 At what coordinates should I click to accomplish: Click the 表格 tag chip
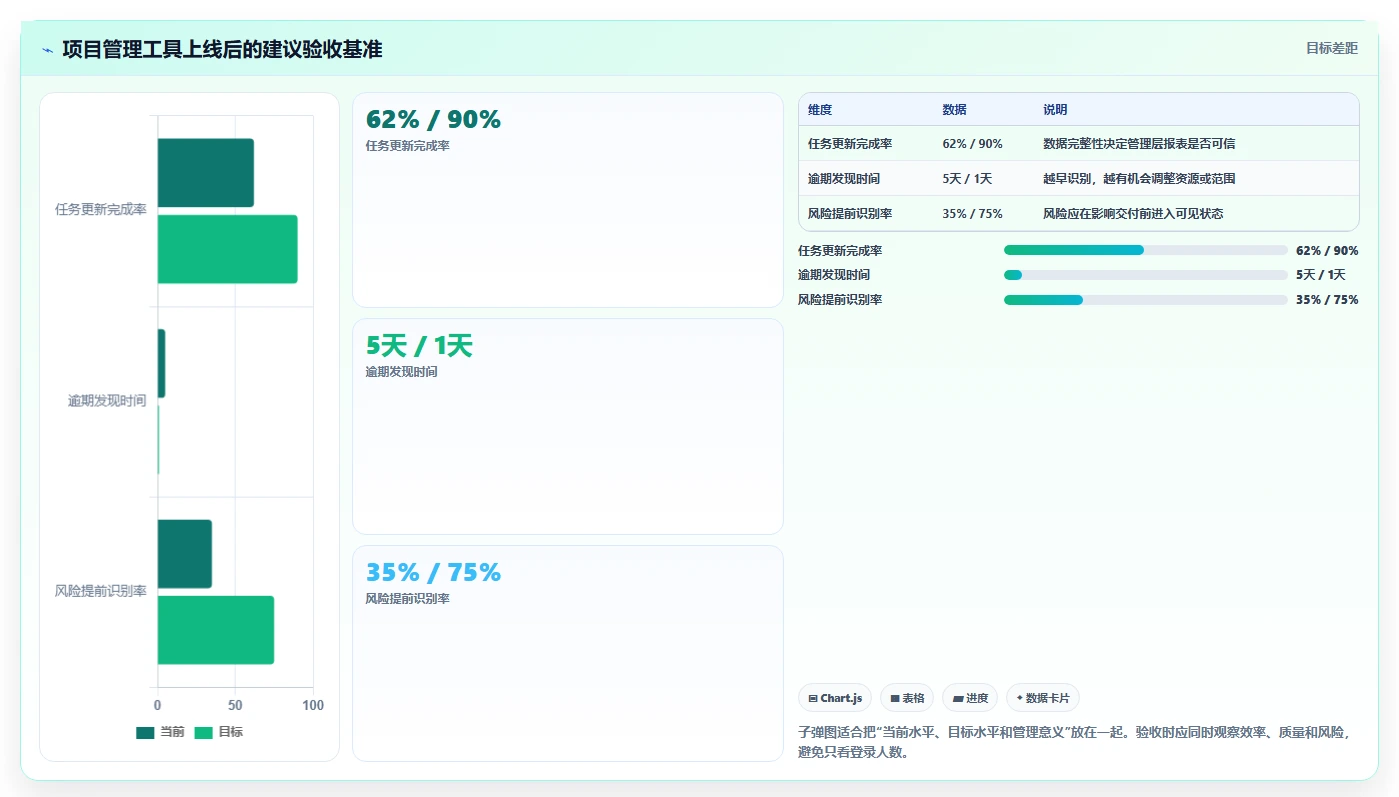pos(907,698)
